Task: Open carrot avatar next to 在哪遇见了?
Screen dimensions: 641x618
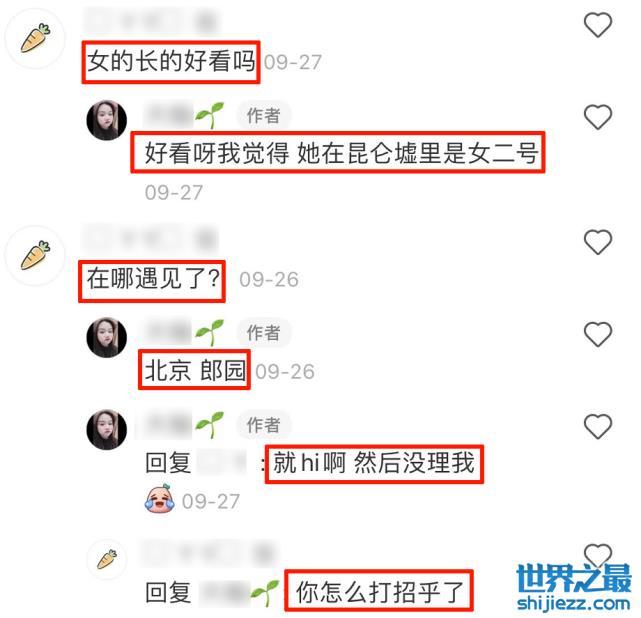Action: [x=35, y=255]
